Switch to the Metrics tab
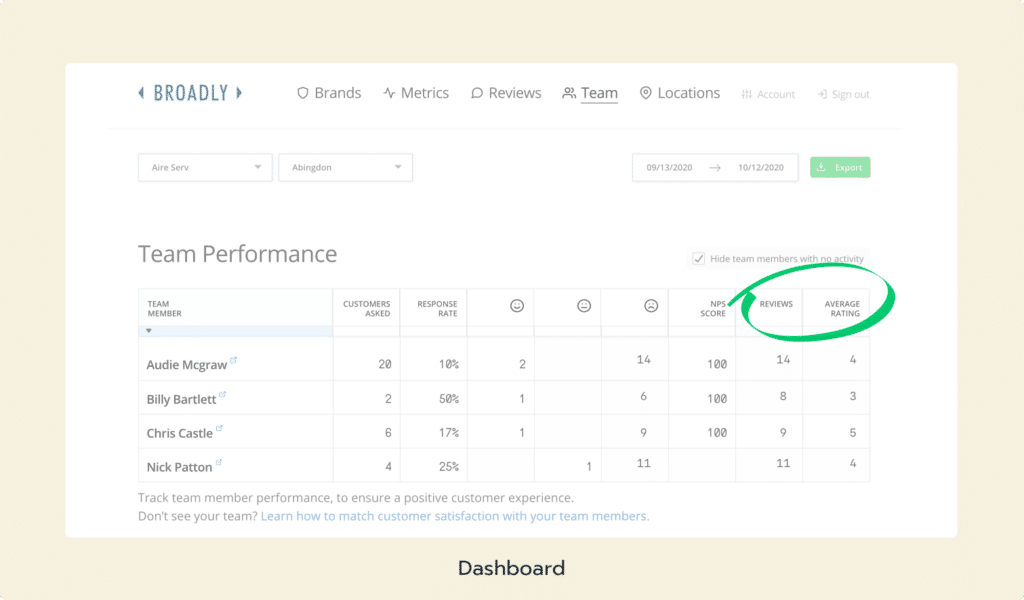Screen dimensions: 1024x600 tap(416, 93)
